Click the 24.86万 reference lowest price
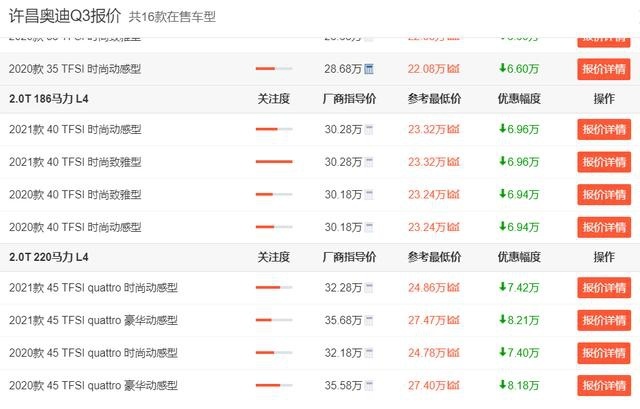This screenshot has width=640, height=409. click(427, 288)
